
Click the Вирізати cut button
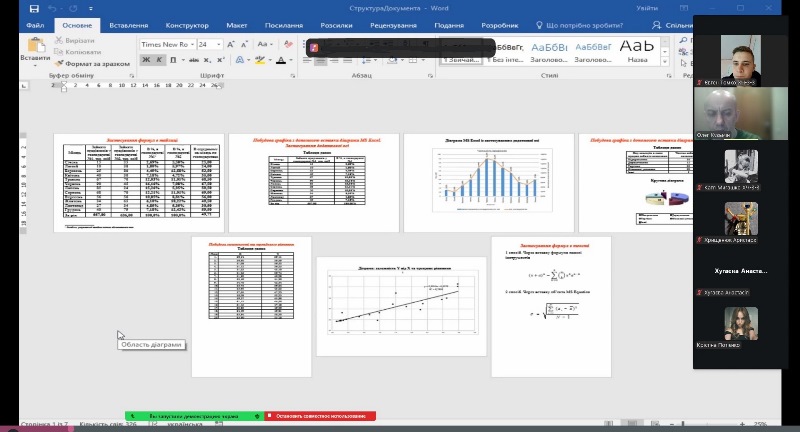(x=74, y=40)
